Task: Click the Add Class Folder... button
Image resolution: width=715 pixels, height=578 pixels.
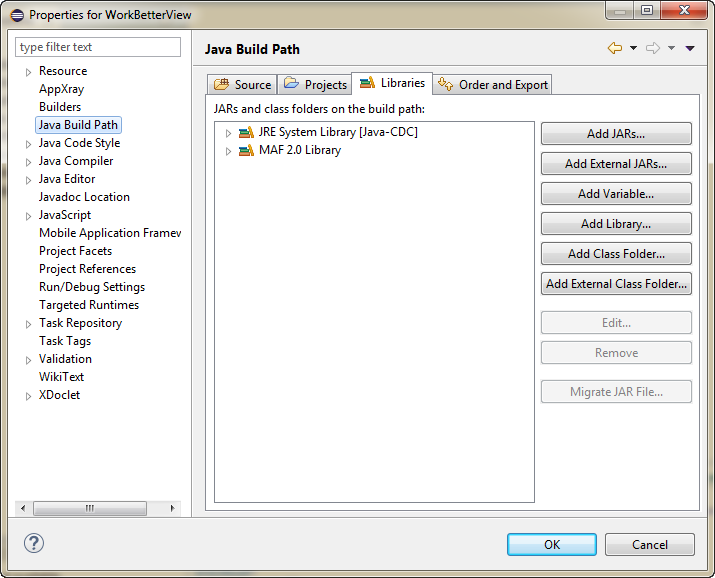Action: coord(616,253)
